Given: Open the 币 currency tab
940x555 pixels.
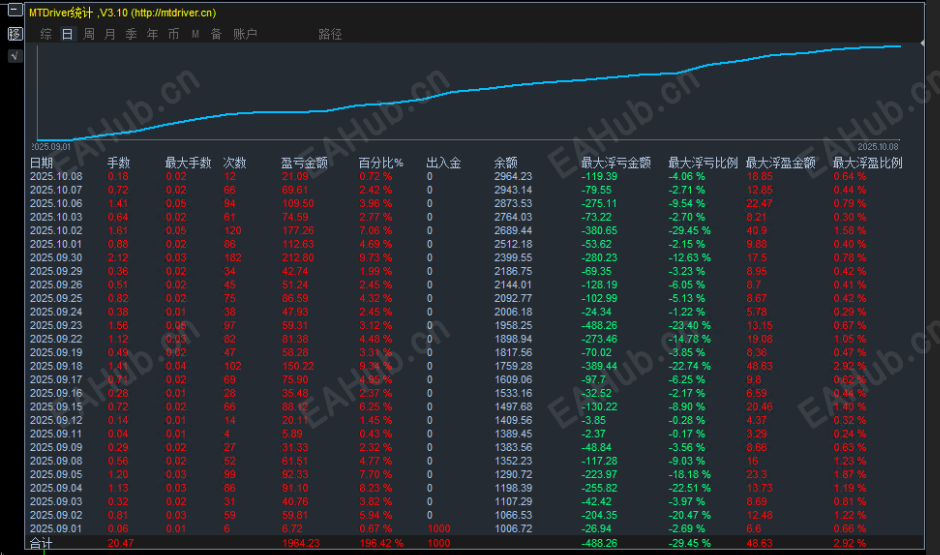Looking at the screenshot, I should coord(173,34).
